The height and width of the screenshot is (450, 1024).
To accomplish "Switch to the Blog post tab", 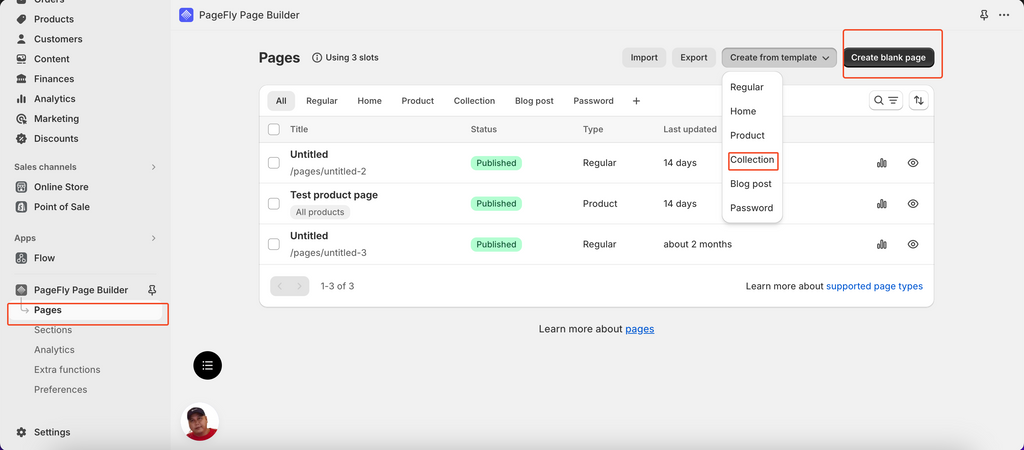I will click(x=534, y=101).
